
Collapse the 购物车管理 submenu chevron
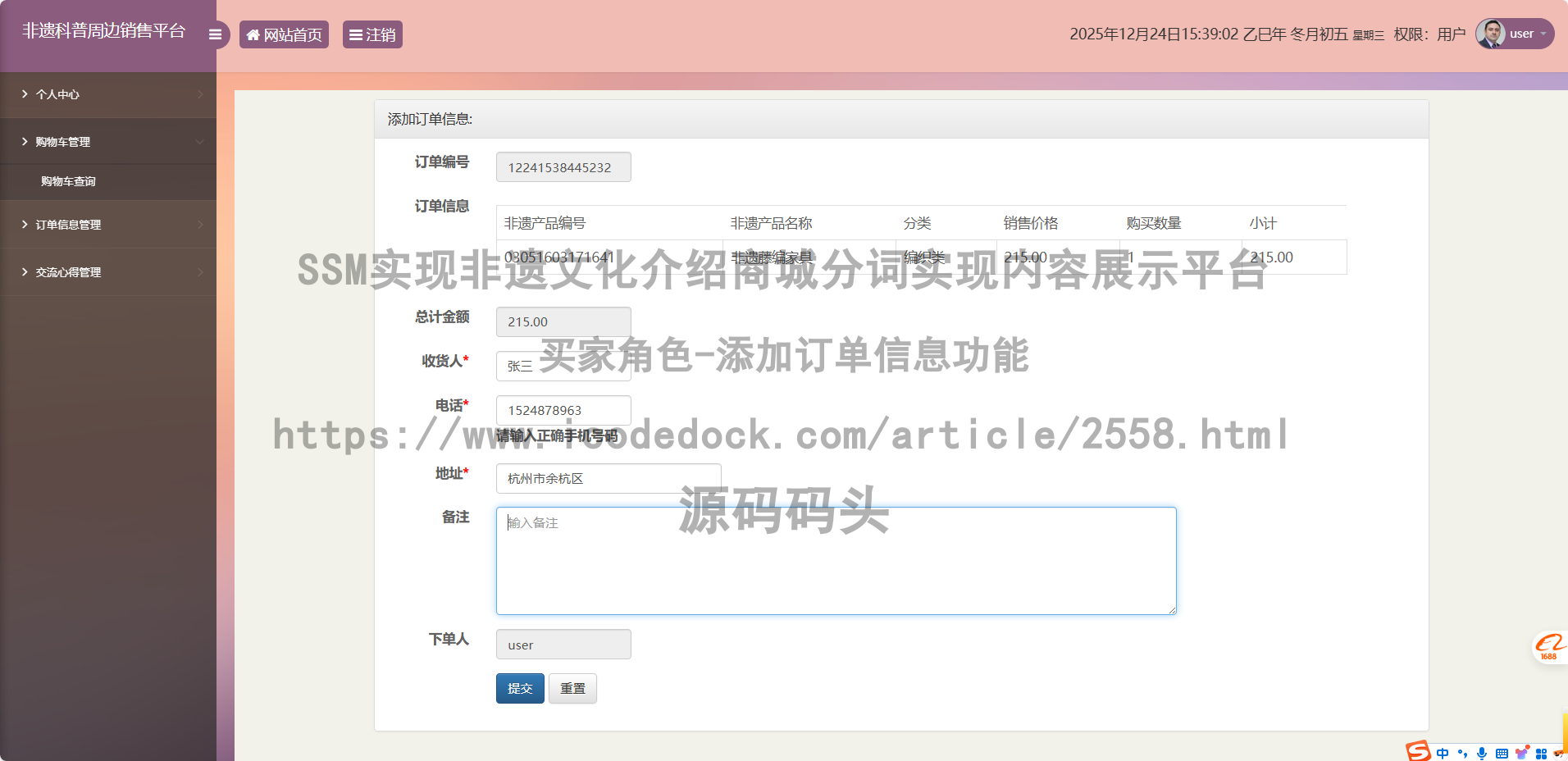tap(199, 141)
